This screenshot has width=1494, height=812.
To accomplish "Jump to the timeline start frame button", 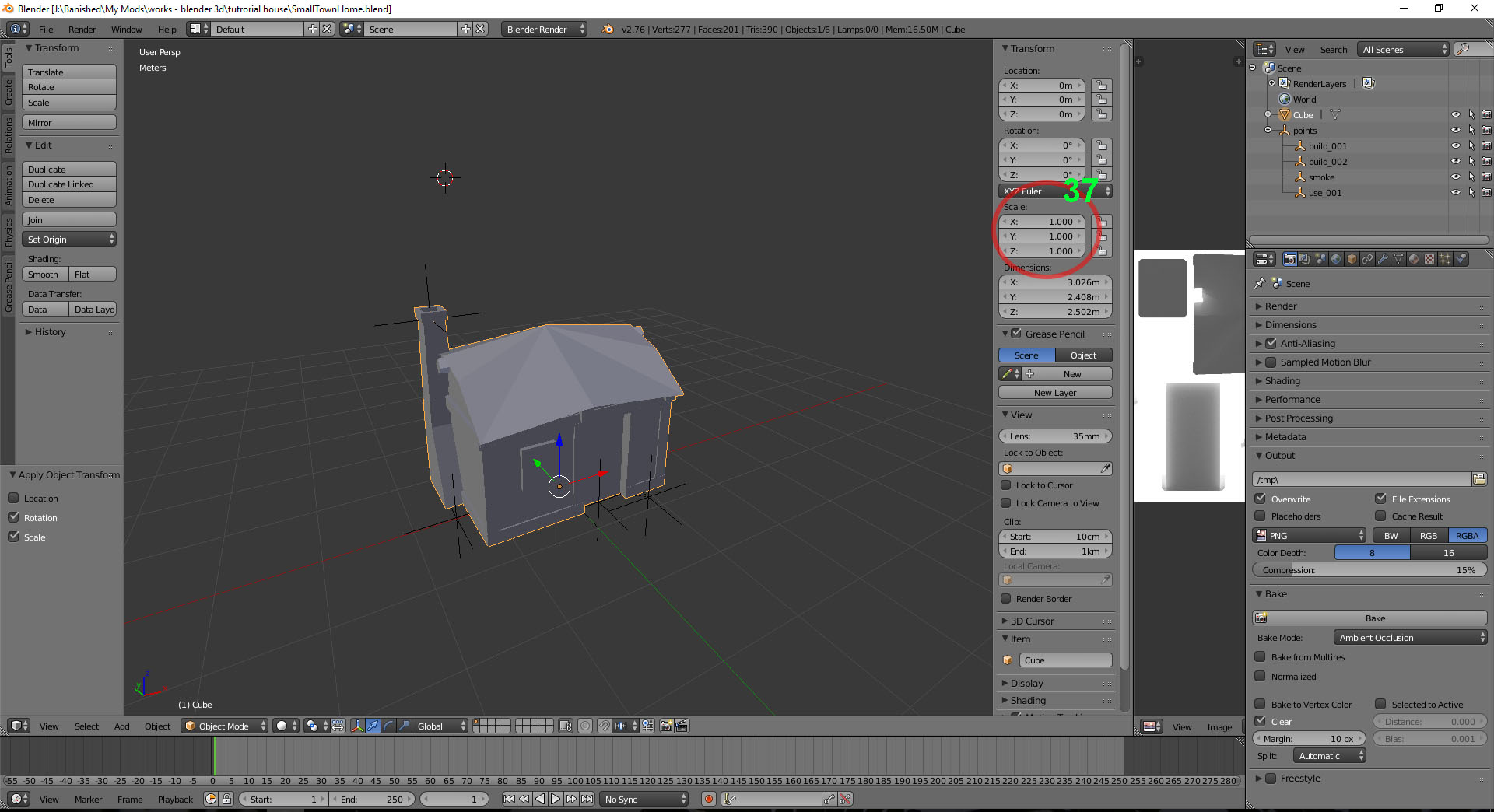I will click(x=509, y=799).
